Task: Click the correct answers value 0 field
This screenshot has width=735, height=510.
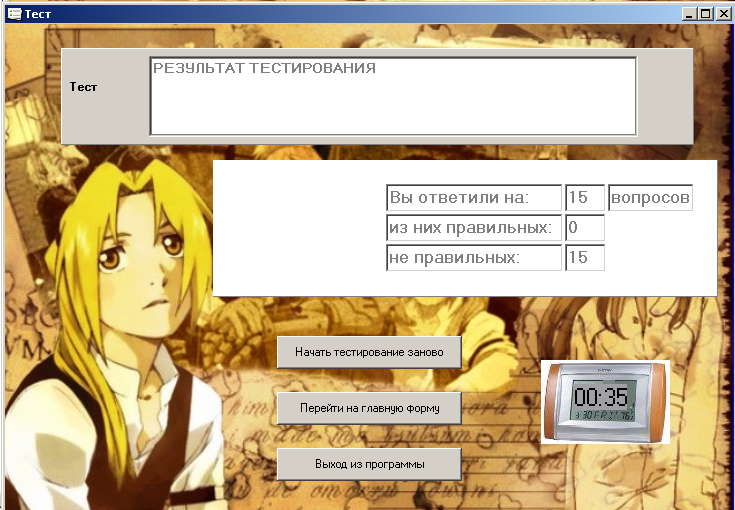Action: 585,227
